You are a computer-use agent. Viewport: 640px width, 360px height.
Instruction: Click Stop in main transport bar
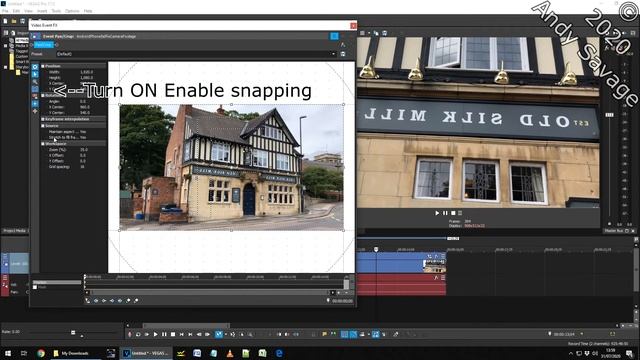(x=173, y=334)
